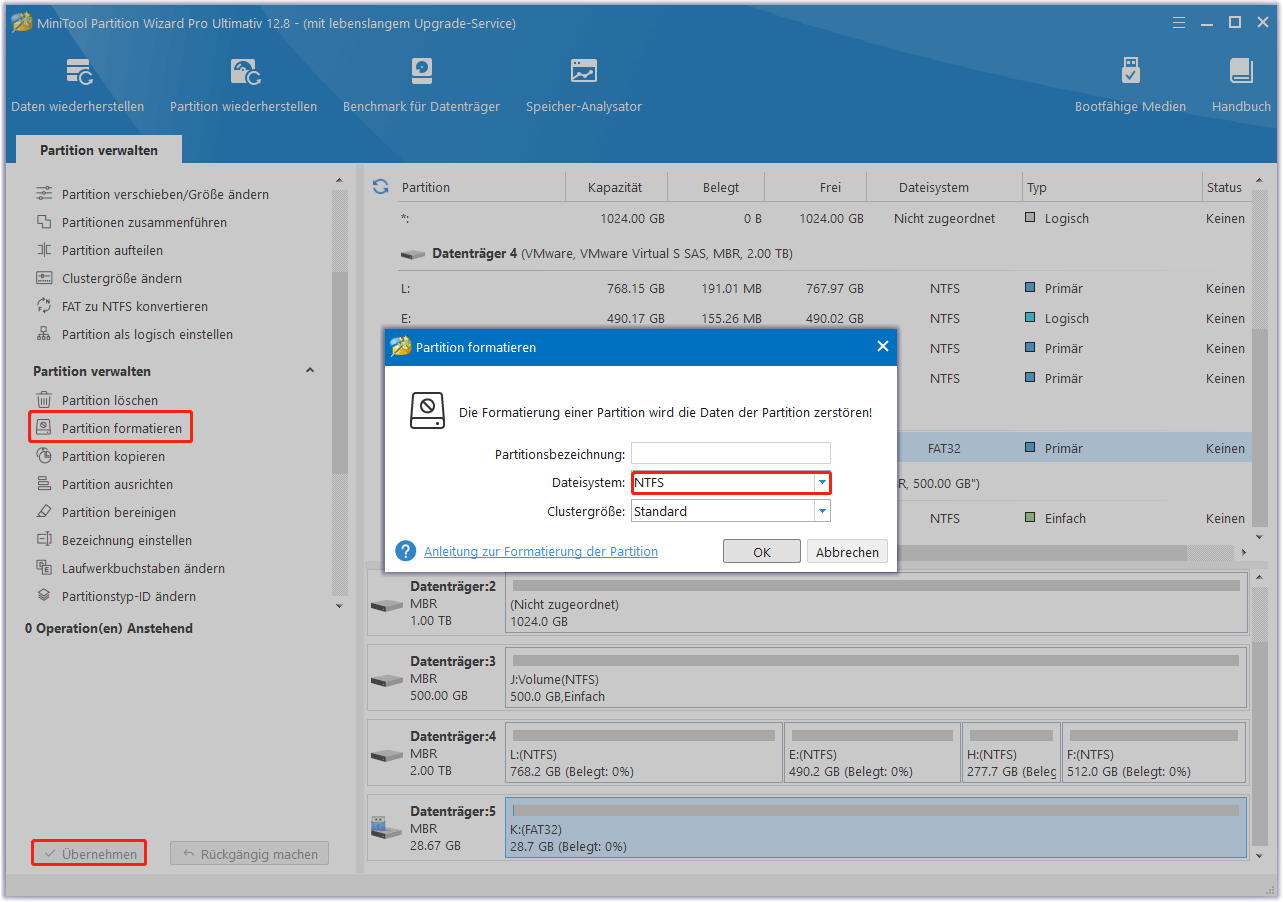Click Abbrechen in format dialog
1283x902 pixels.
(847, 552)
